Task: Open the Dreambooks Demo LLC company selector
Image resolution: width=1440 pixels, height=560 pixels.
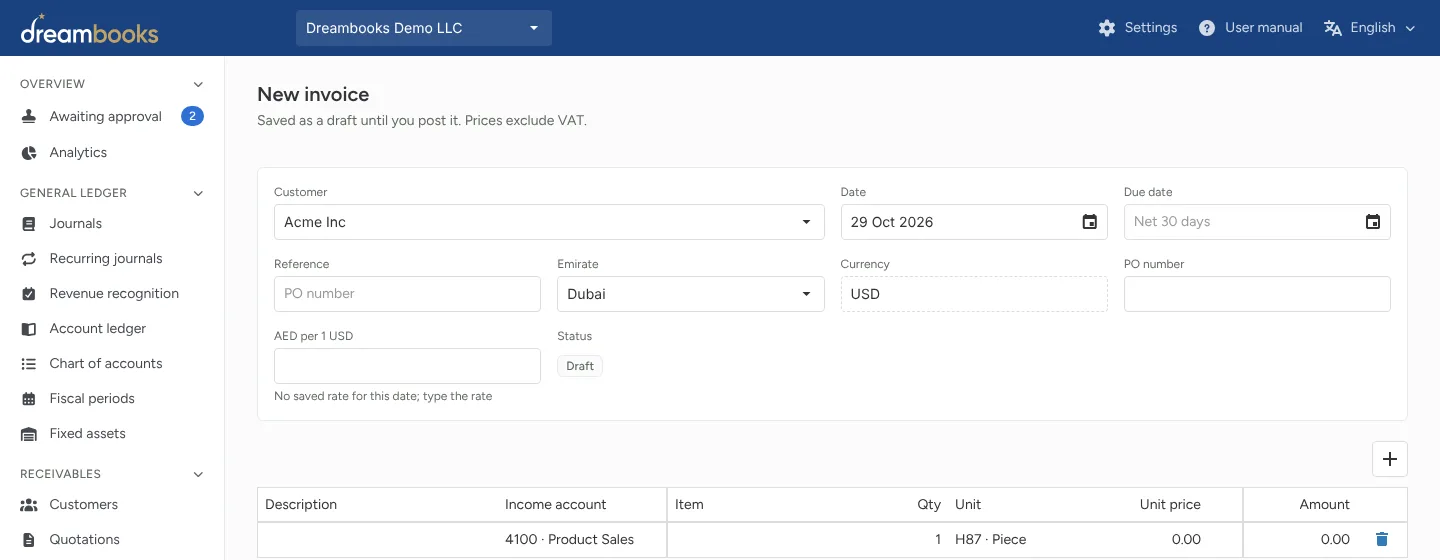Action: 424,28
